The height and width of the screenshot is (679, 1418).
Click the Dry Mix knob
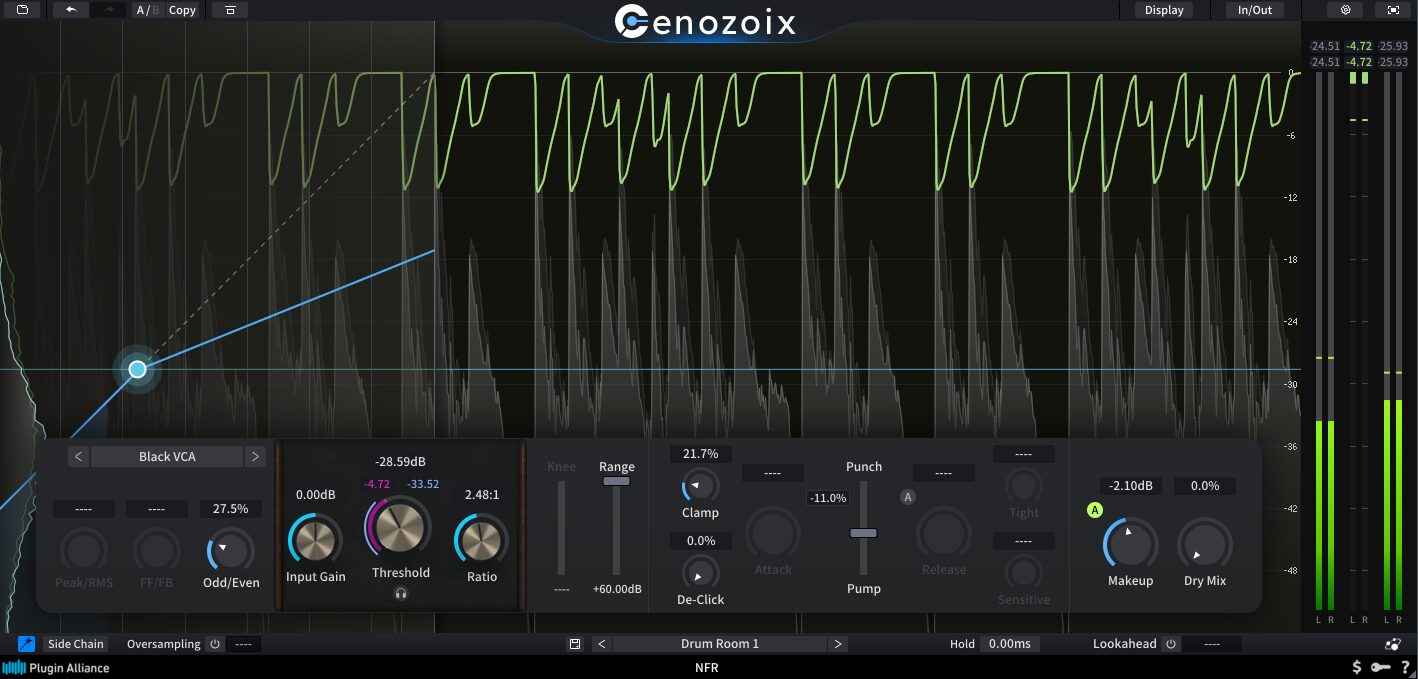click(1205, 545)
